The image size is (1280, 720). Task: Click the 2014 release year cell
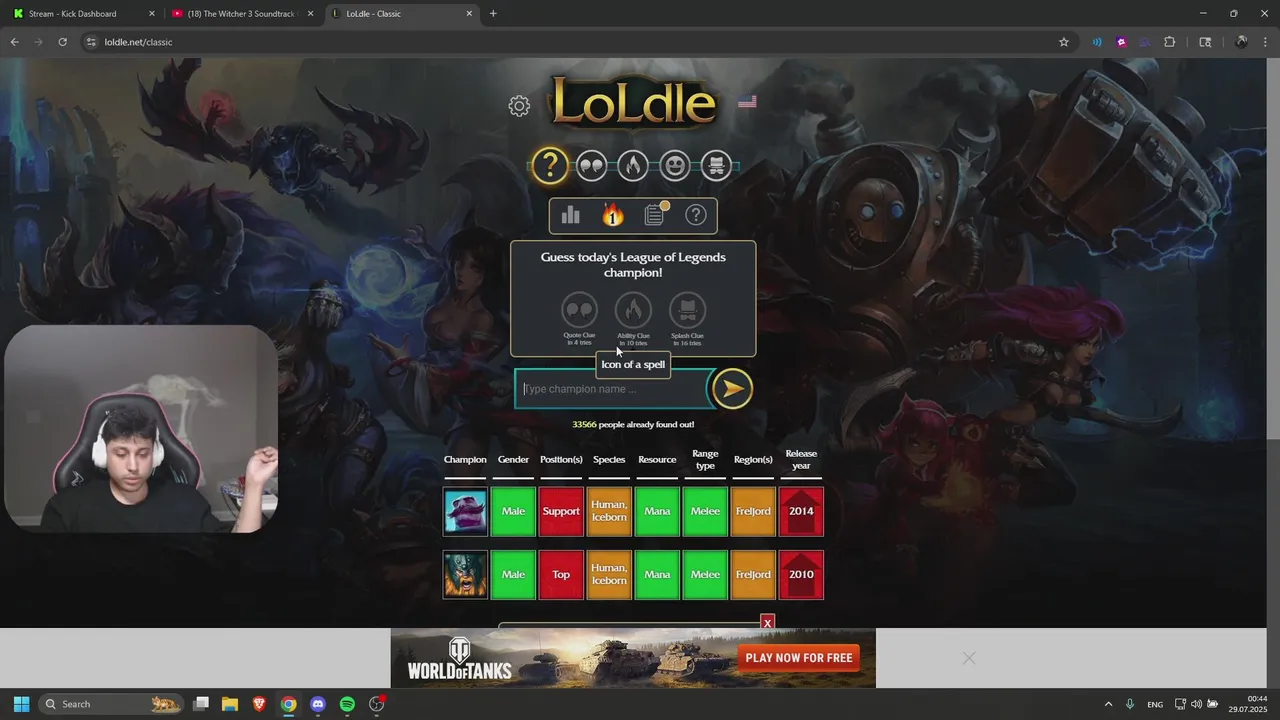pyautogui.click(x=801, y=511)
